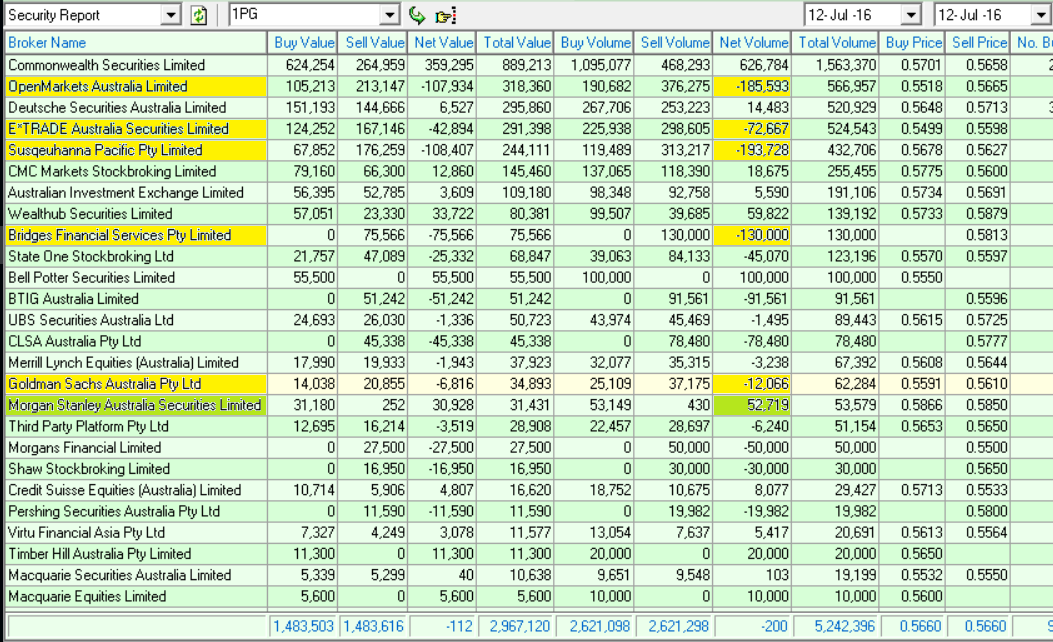This screenshot has width=1053, height=642.
Task: Click the pointing hand select icon
Action: pyautogui.click(x=445, y=15)
